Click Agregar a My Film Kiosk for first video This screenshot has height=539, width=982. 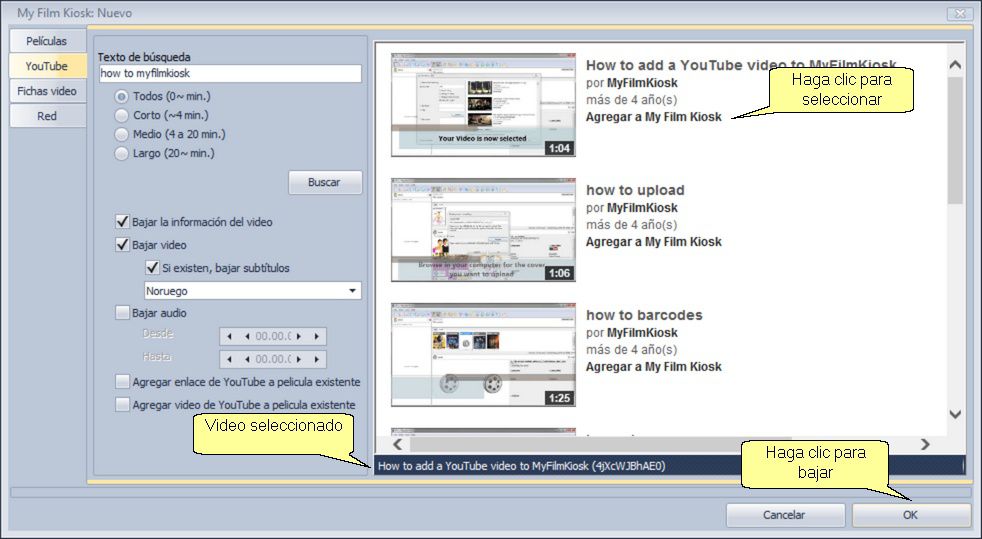click(654, 117)
